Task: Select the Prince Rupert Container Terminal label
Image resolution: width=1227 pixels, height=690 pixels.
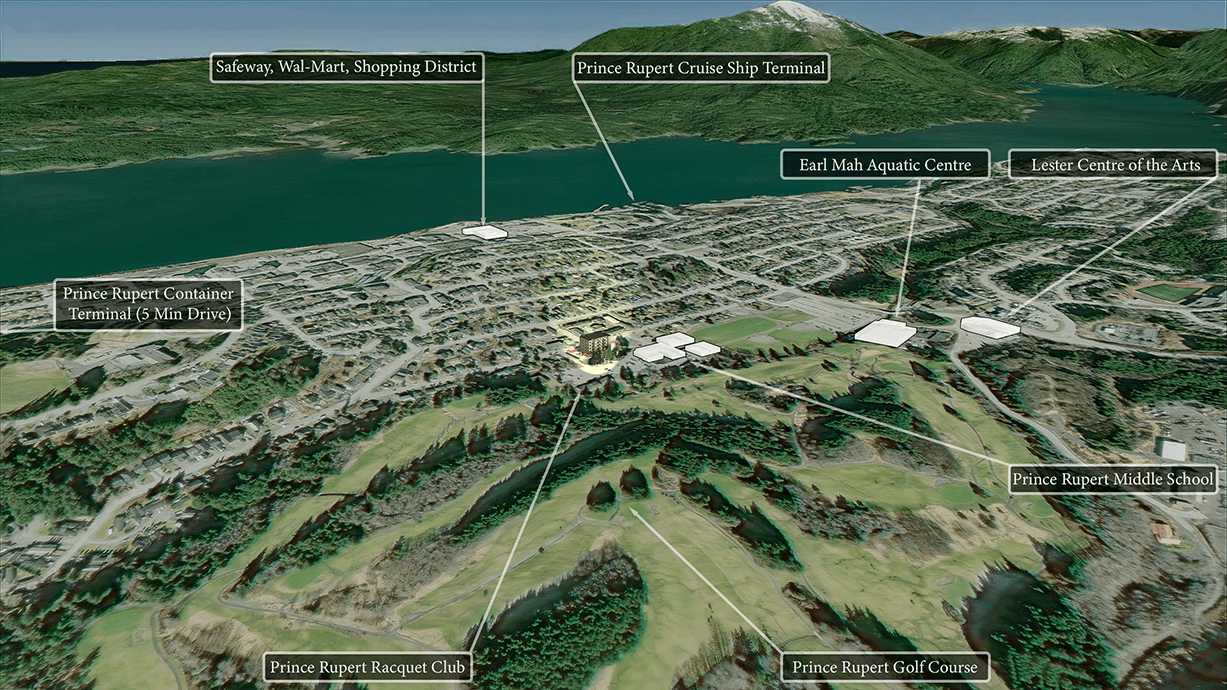Action: click(148, 305)
